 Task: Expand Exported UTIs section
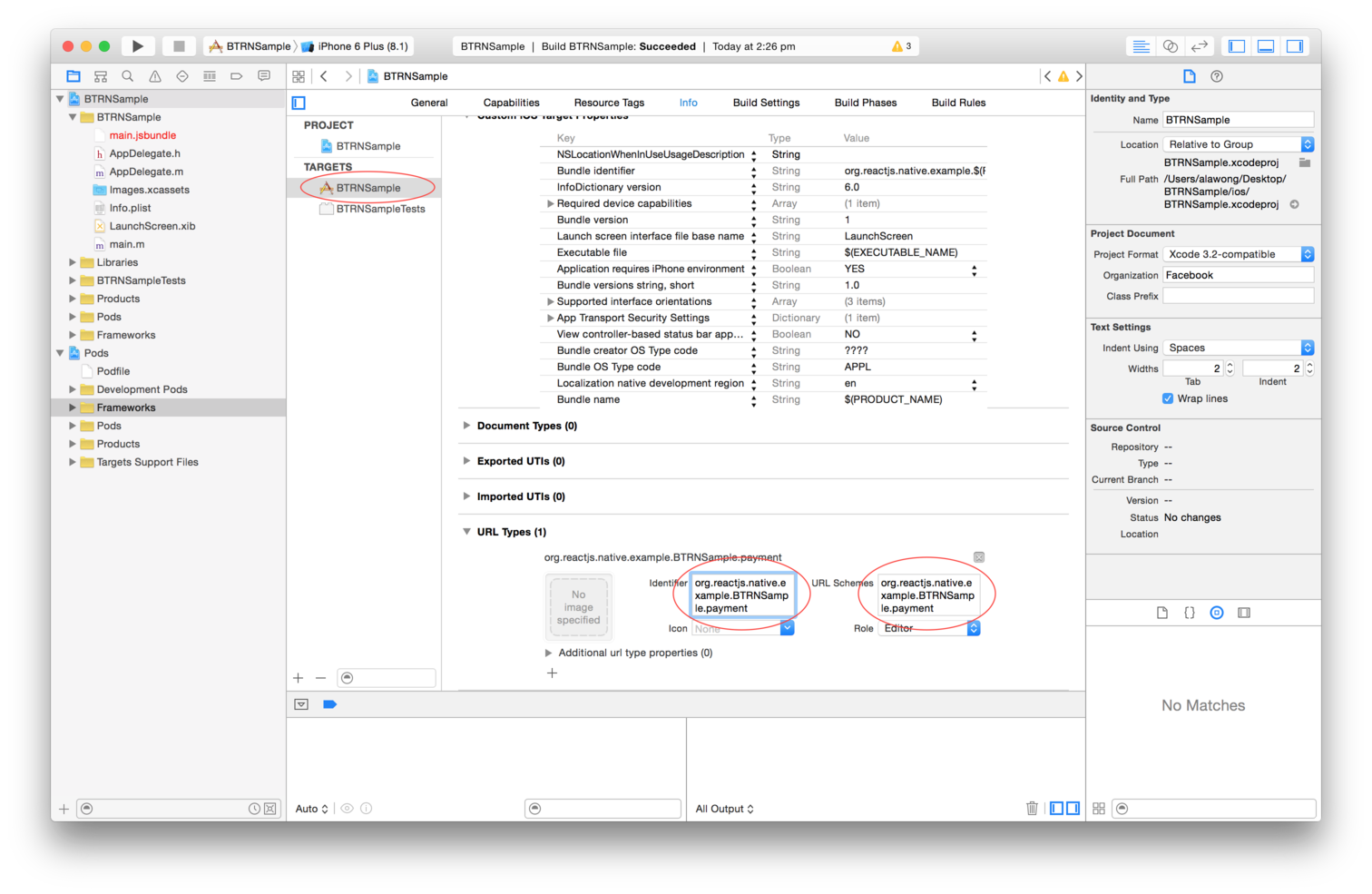coord(466,461)
